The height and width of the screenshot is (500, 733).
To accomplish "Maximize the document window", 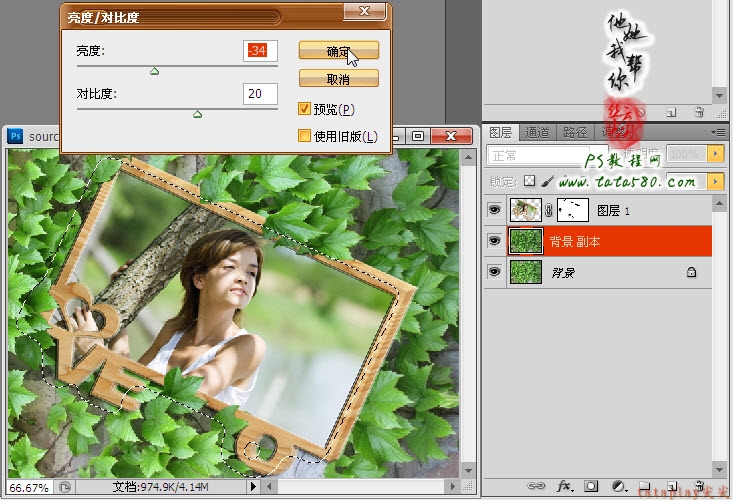I will (418, 136).
